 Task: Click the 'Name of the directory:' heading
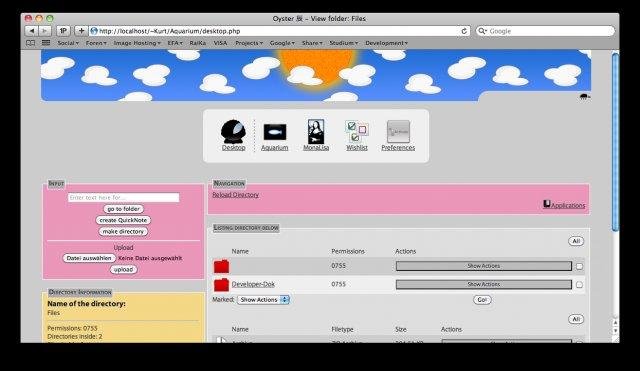pos(87,304)
